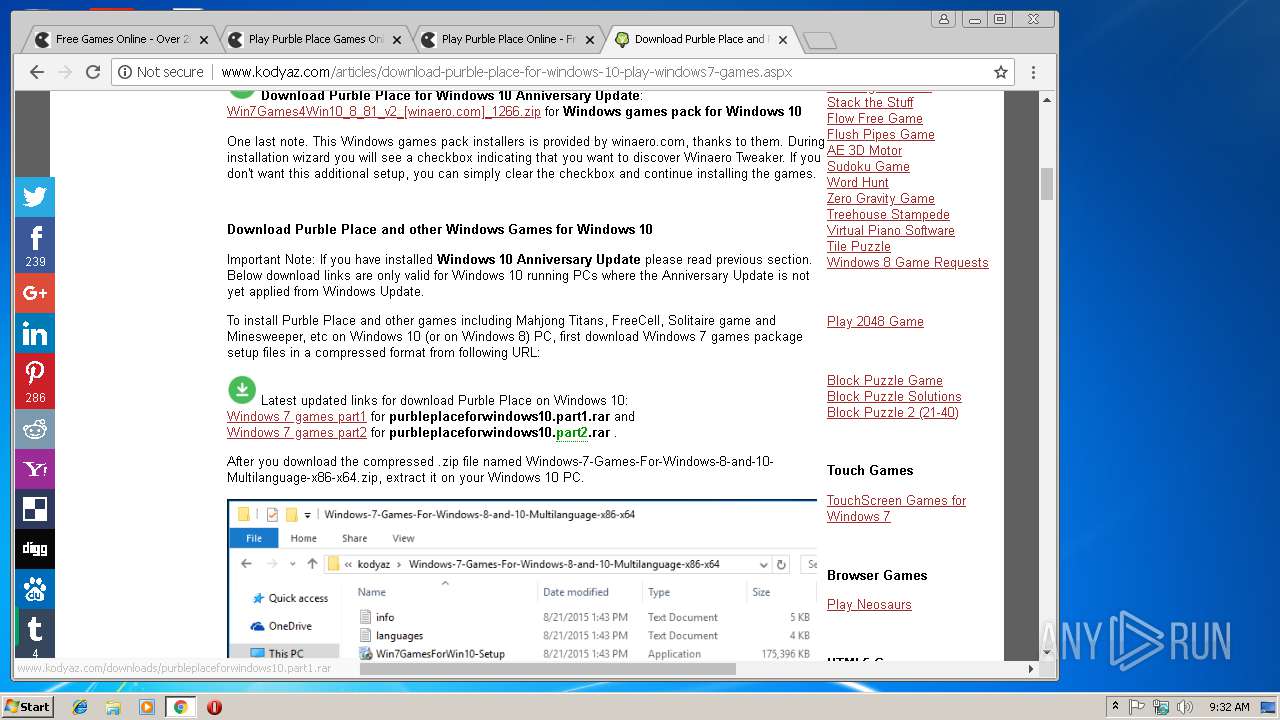Share page via Twitter sidebar icon
This screenshot has height=720, width=1280.
pos(35,197)
